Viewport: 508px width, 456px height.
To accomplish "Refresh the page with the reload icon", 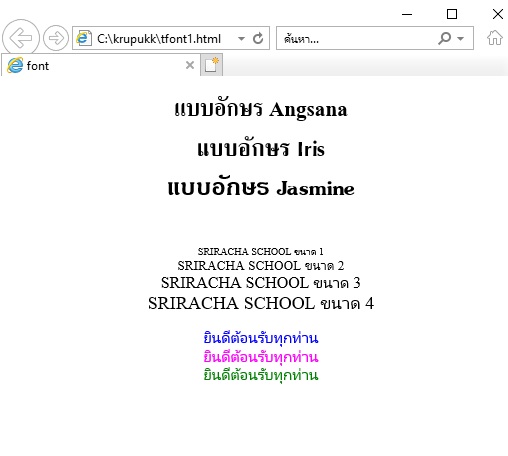I will coord(258,39).
